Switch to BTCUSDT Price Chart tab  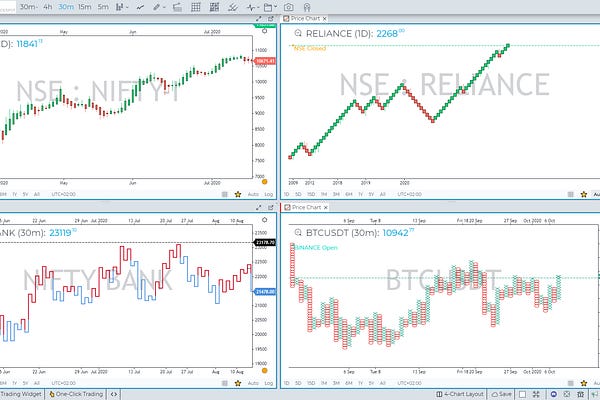coord(306,207)
